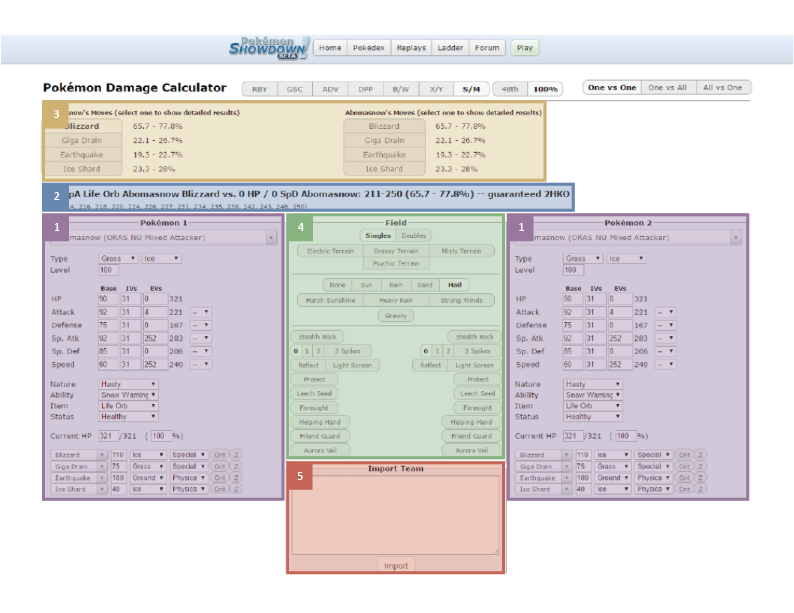This screenshot has width=794, height=613.
Task: Set weather to None
Action: point(337,284)
